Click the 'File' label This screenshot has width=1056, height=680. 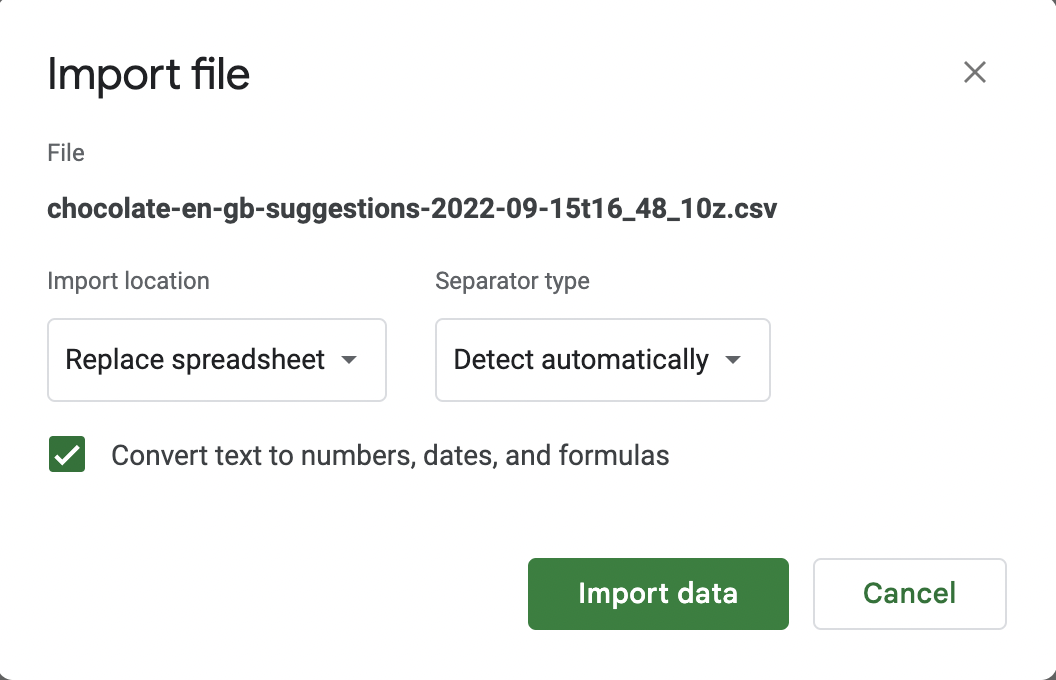(66, 153)
